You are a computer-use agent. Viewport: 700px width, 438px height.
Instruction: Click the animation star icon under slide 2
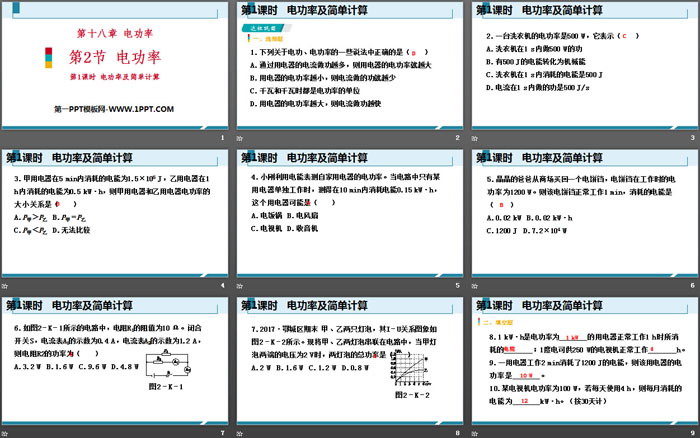pyautogui.click(x=240, y=138)
